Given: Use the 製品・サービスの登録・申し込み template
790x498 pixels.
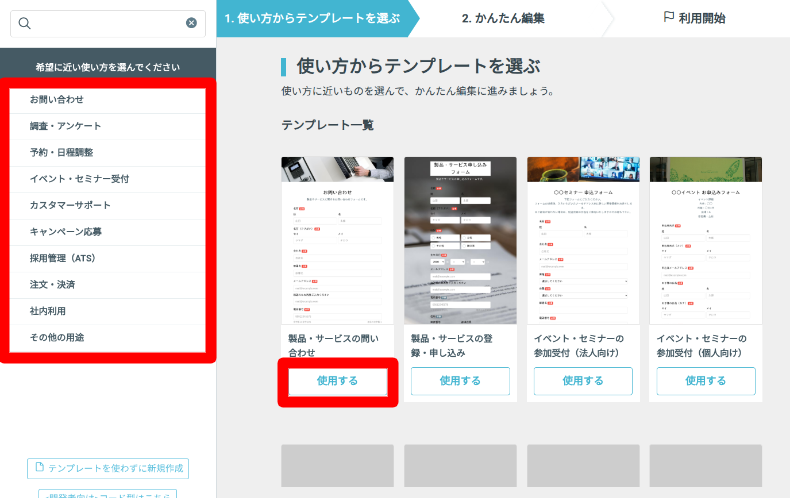Looking at the screenshot, I should 460,381.
